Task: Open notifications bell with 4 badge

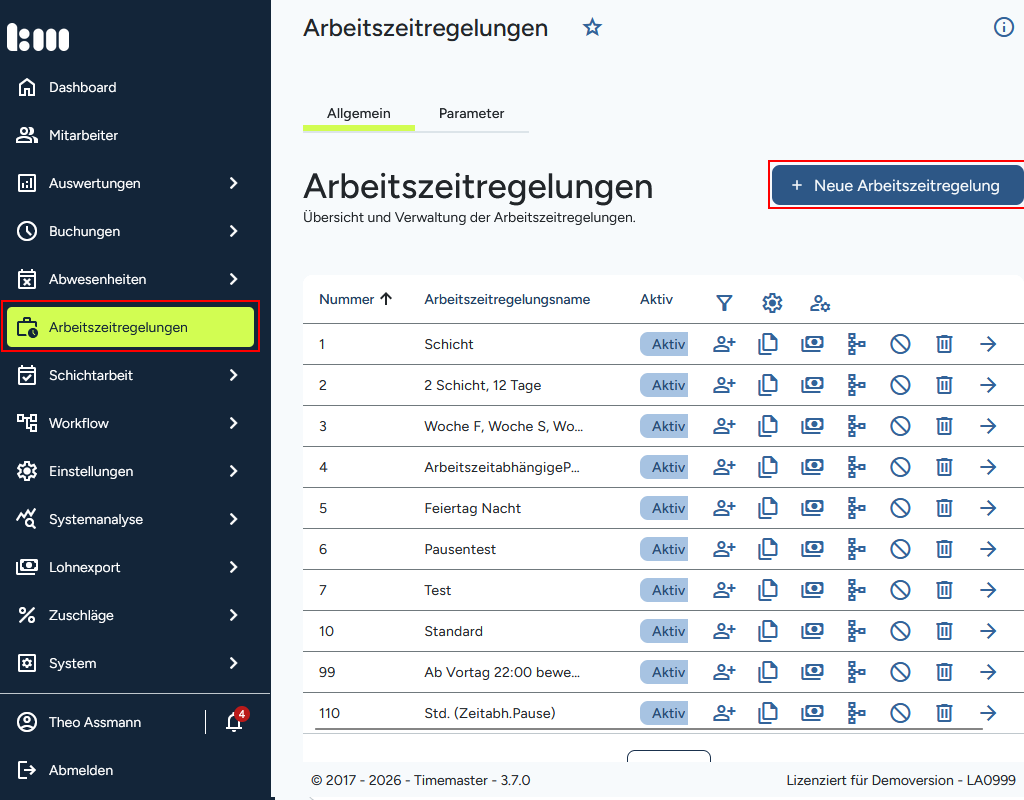Action: click(234, 721)
